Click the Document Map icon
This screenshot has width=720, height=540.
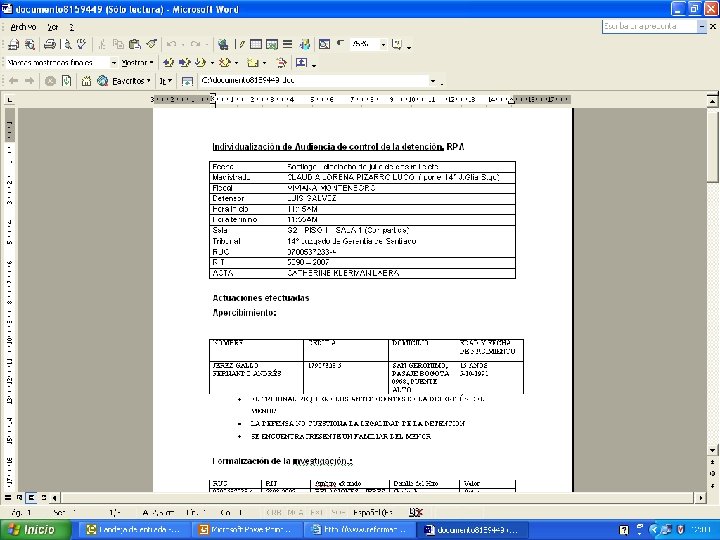coord(324,44)
